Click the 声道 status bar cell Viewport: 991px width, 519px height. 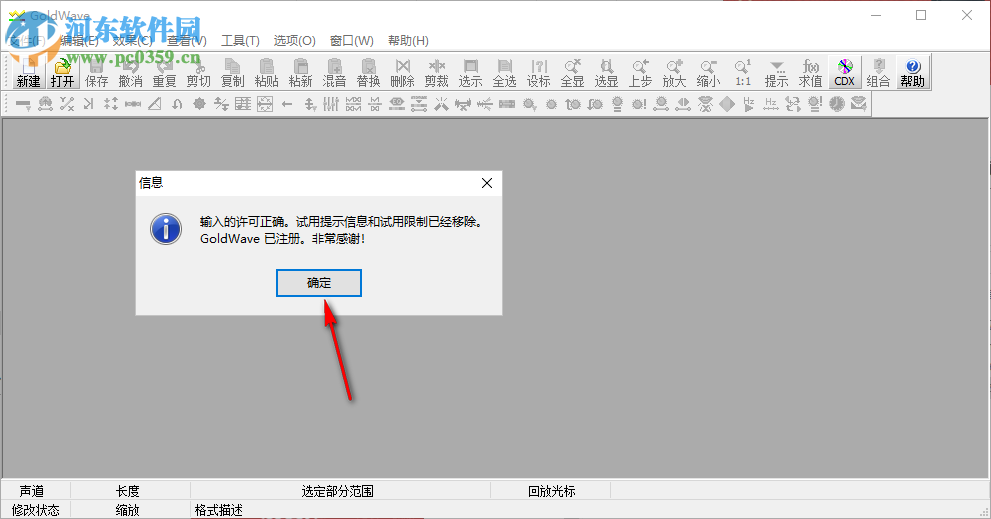[32, 491]
